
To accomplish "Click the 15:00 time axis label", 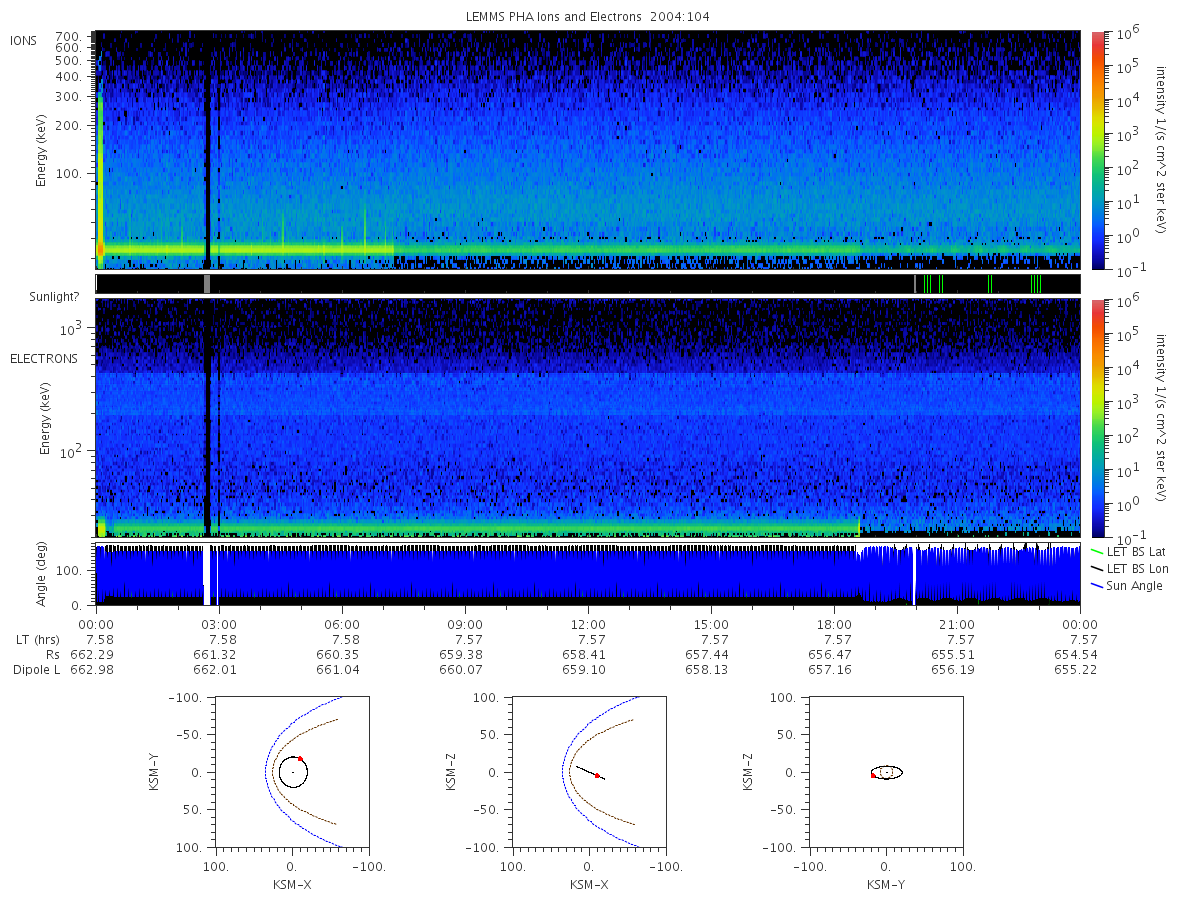I will coord(712,623).
